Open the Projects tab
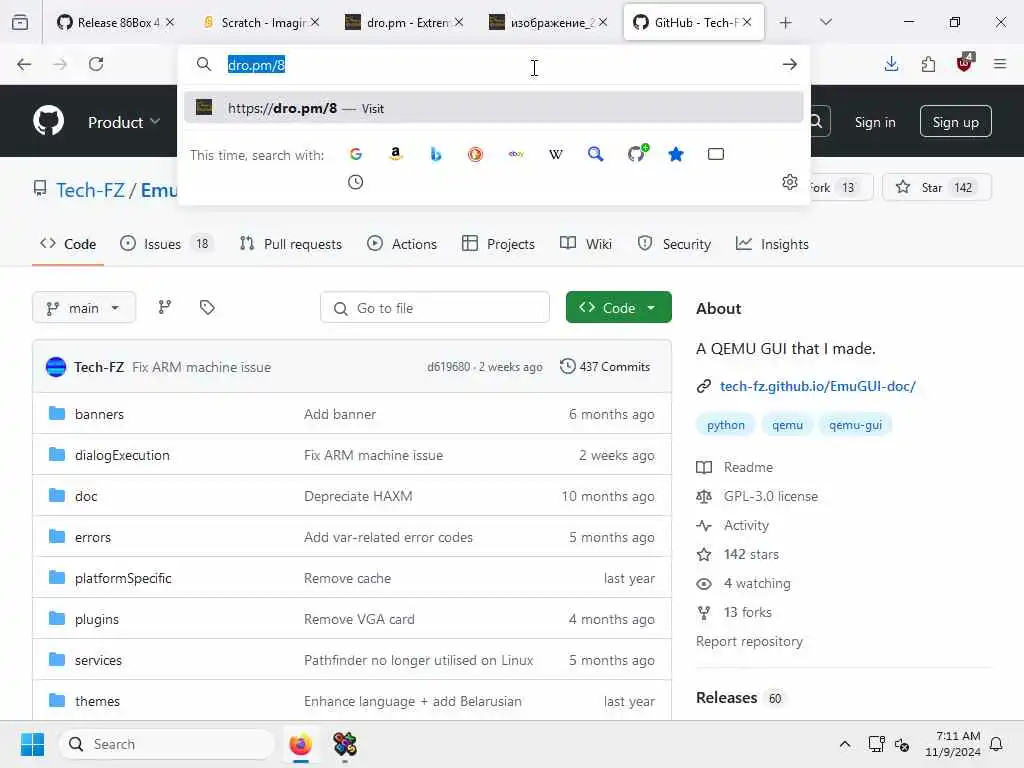The image size is (1024, 768). (x=498, y=244)
